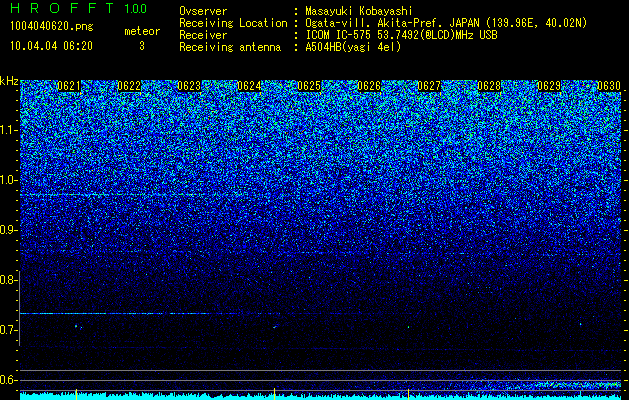Click the meteor echo dot near 0627
The image size is (629, 400).
[408, 327]
